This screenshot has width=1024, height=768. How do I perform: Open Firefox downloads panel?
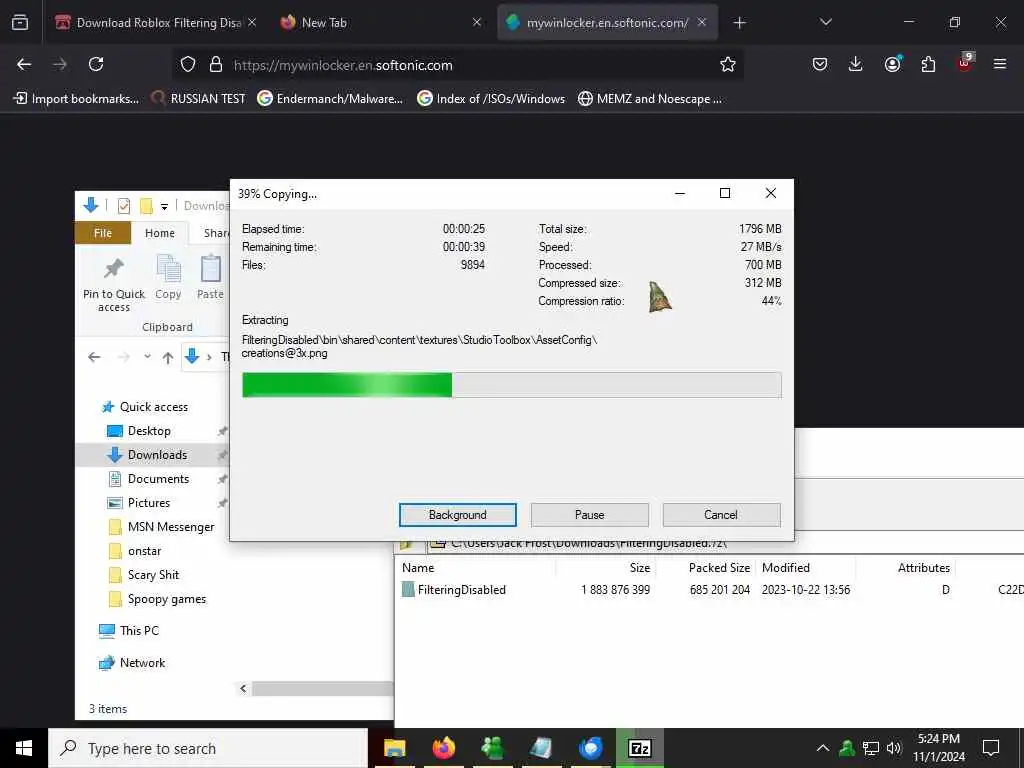pos(856,64)
